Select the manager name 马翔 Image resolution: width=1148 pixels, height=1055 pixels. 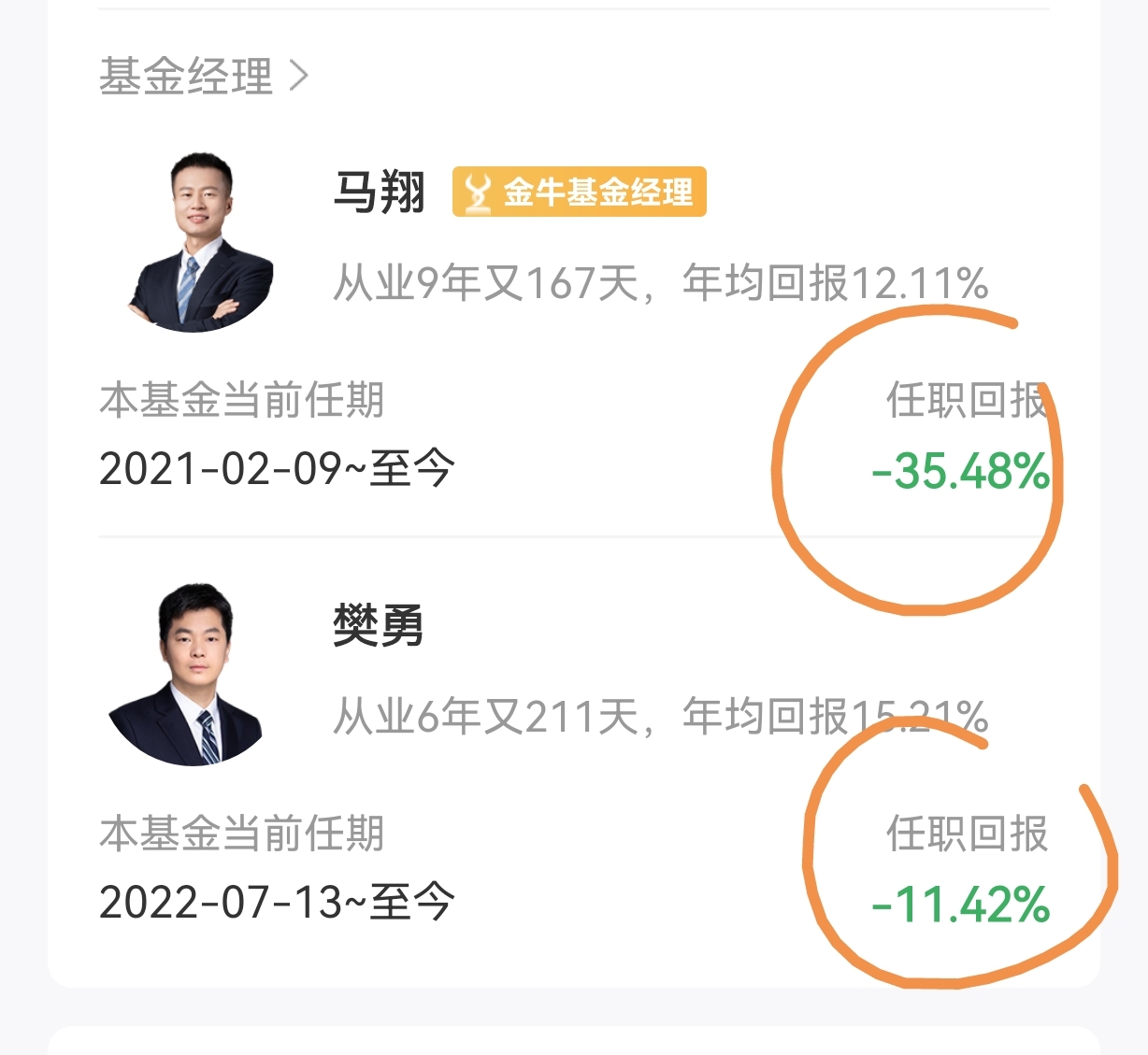tap(379, 192)
